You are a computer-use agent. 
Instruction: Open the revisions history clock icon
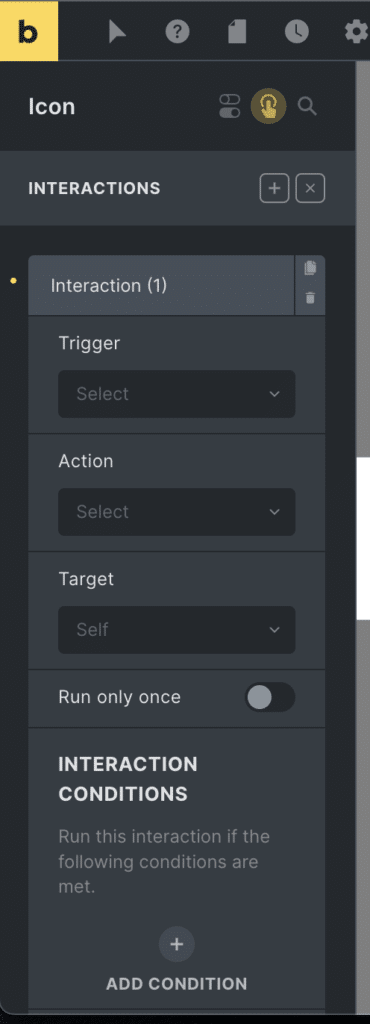pyautogui.click(x=297, y=31)
